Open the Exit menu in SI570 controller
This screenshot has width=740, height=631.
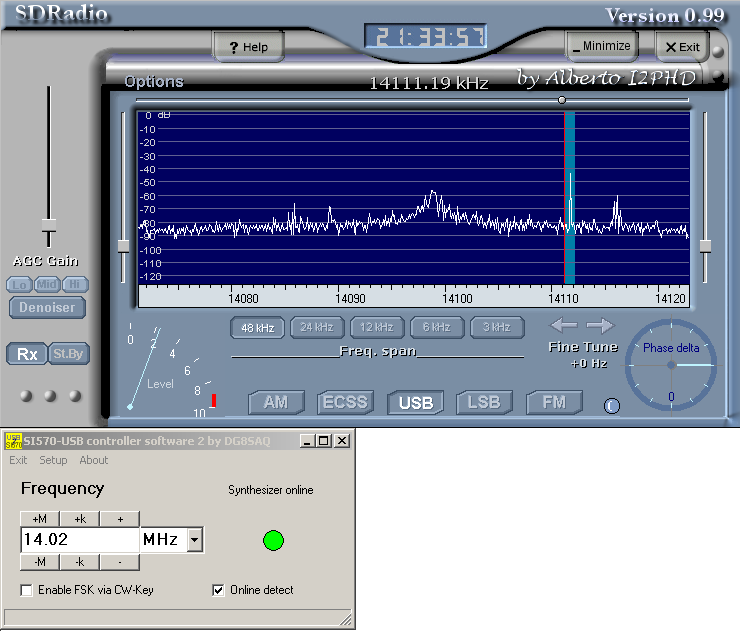click(x=18, y=460)
